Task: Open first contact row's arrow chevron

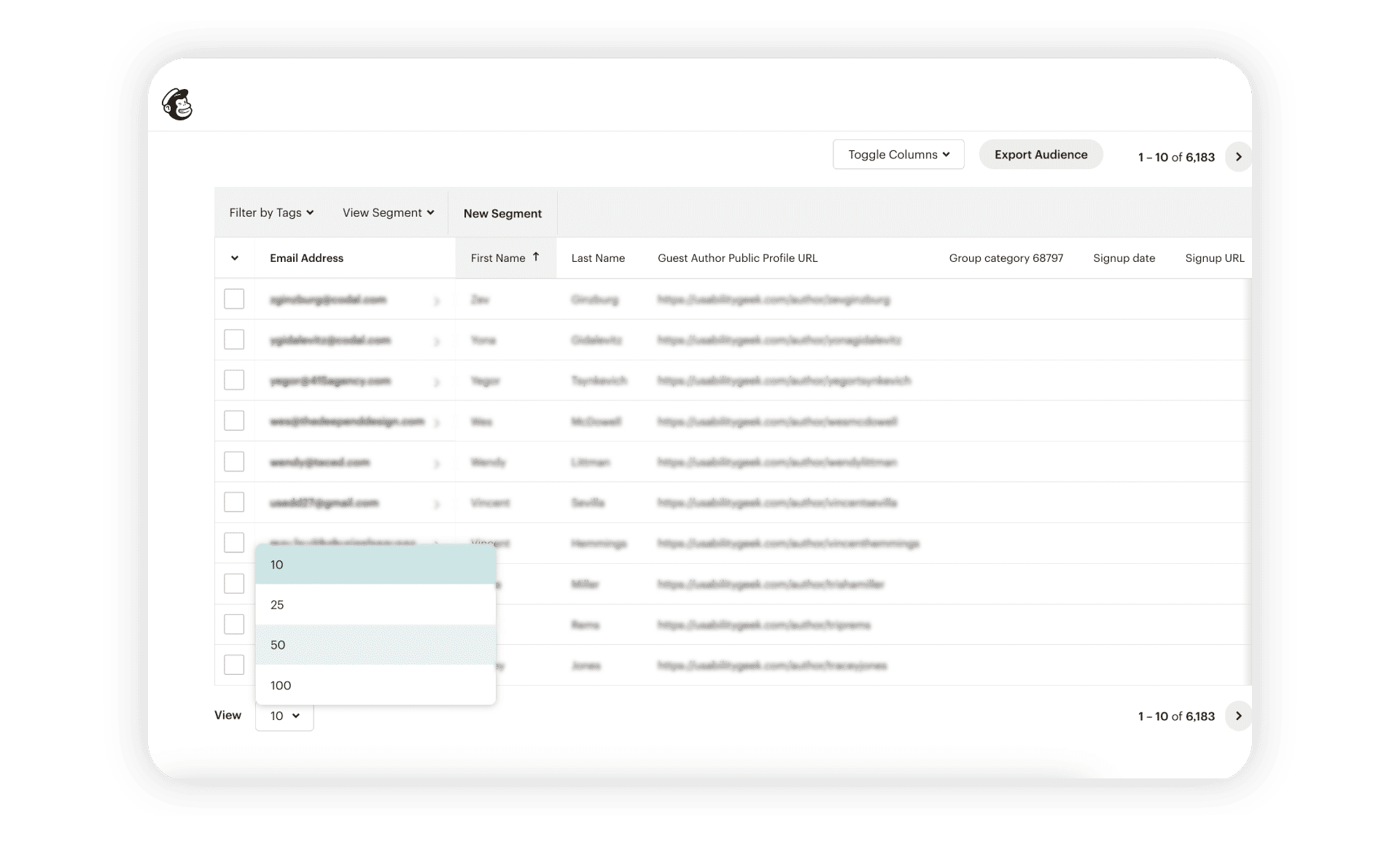Action: pyautogui.click(x=437, y=301)
